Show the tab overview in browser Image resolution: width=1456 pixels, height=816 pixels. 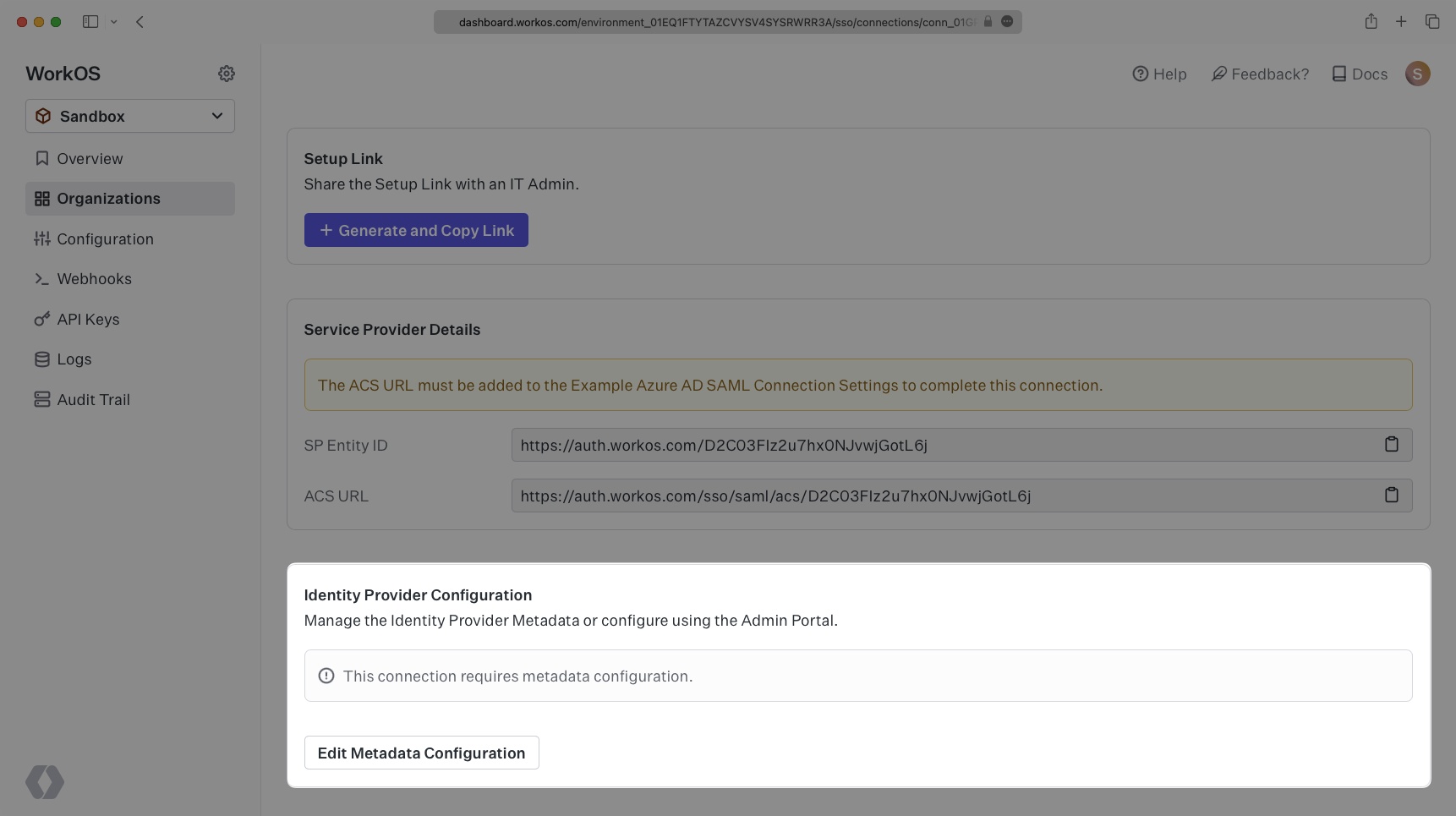point(1431,22)
